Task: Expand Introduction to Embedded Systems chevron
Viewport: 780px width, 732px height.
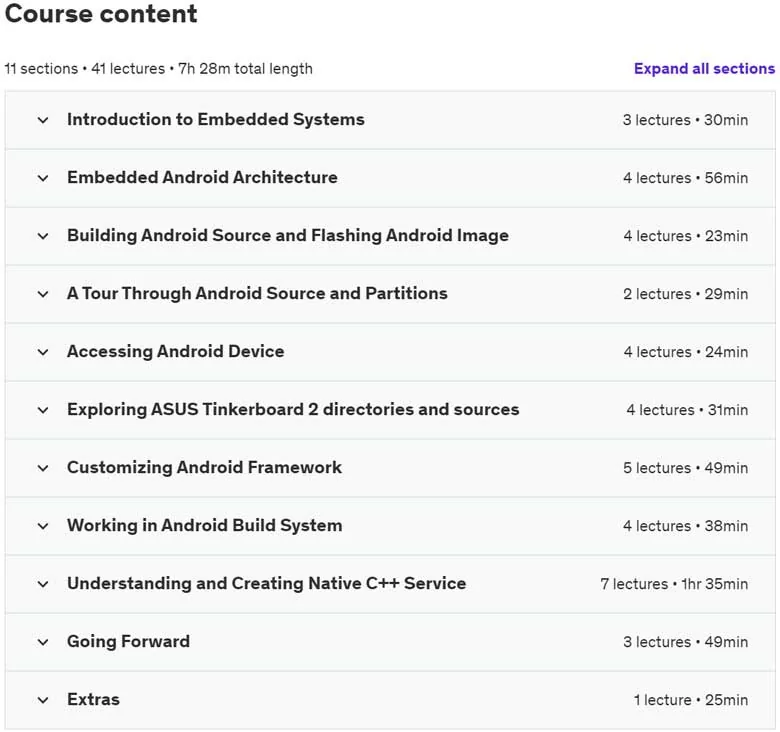Action: (43, 120)
